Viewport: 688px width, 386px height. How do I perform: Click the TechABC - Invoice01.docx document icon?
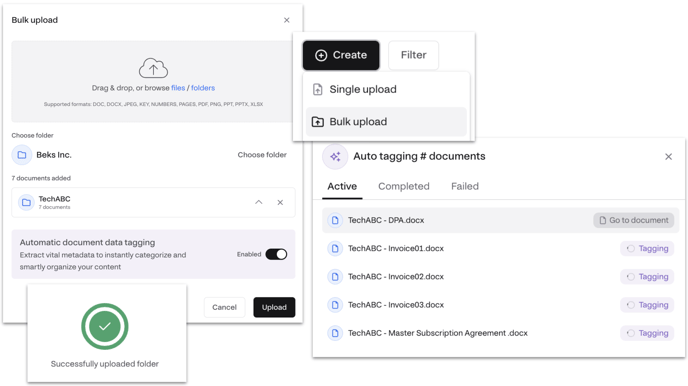(x=335, y=248)
